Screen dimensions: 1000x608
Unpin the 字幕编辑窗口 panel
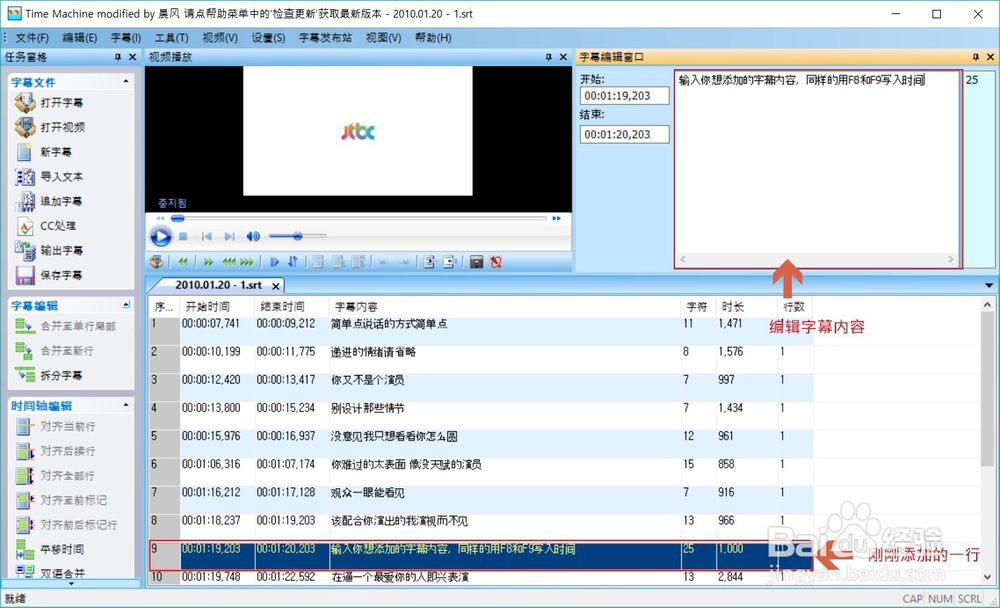coord(976,57)
